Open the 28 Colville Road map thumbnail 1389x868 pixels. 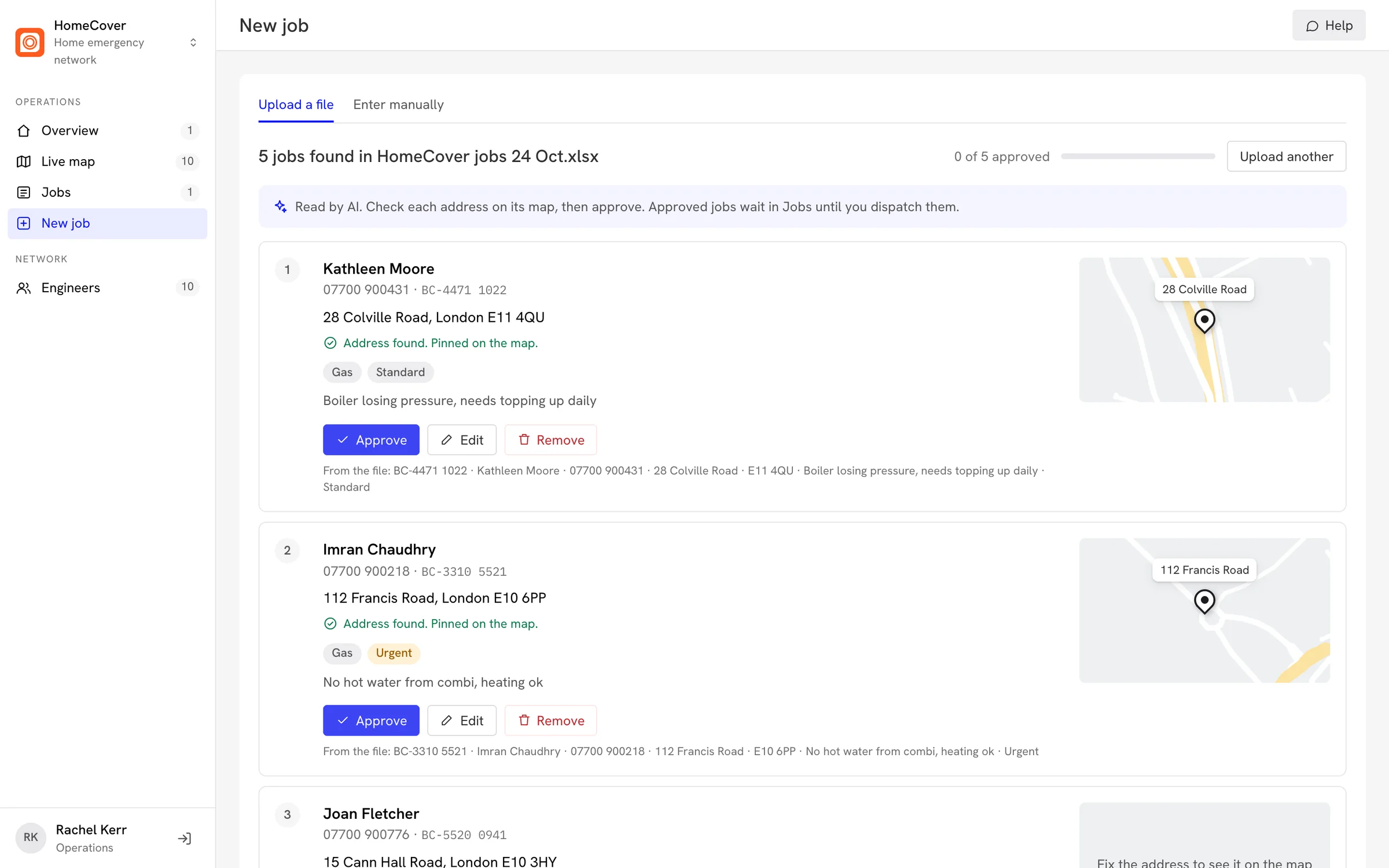pos(1204,330)
